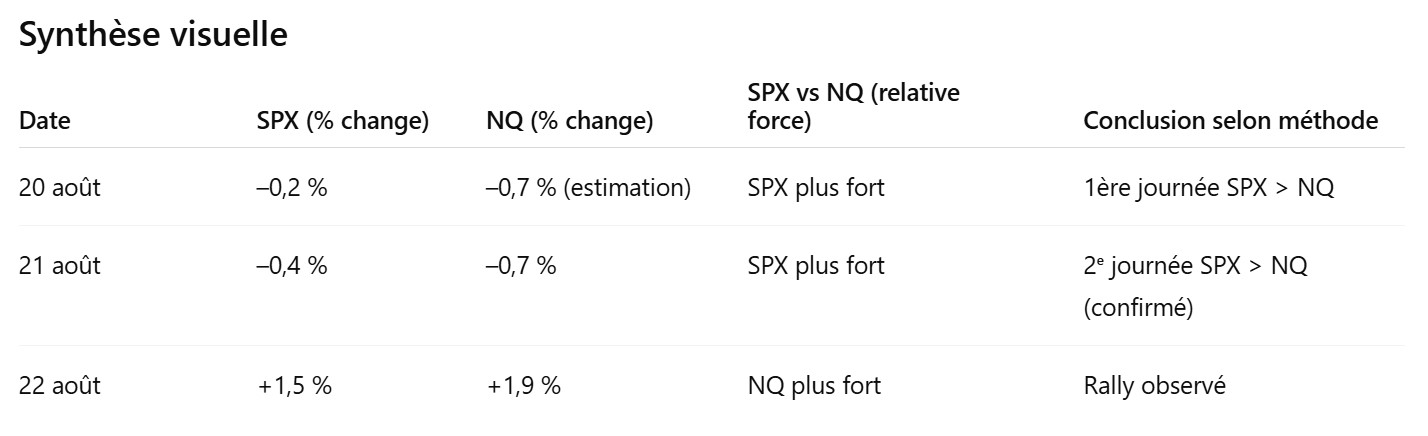Click '1ère journée SPX > NQ' conclusion
Viewport: 1428px width, 436px height.
click(1208, 187)
